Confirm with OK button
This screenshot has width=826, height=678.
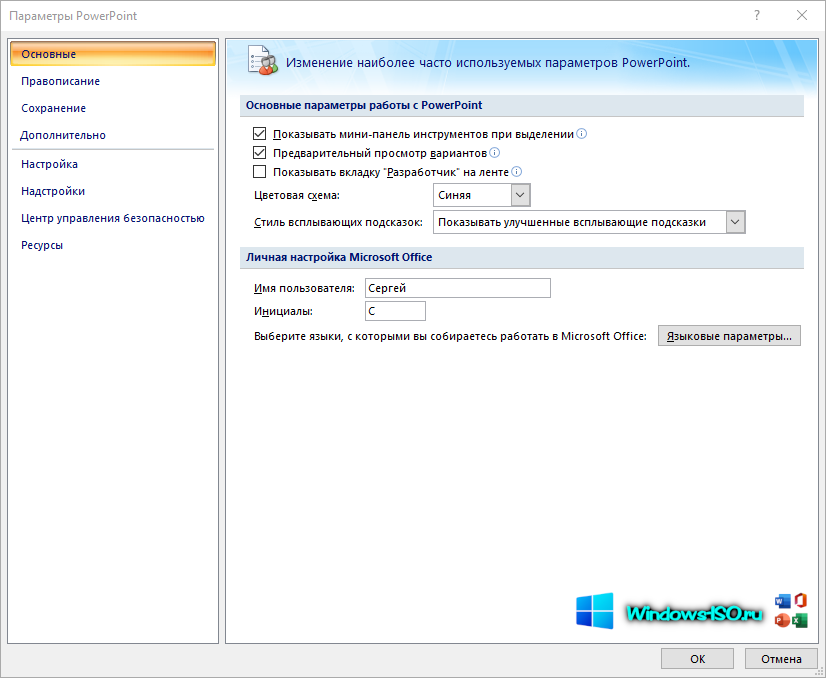pyautogui.click(x=697, y=659)
